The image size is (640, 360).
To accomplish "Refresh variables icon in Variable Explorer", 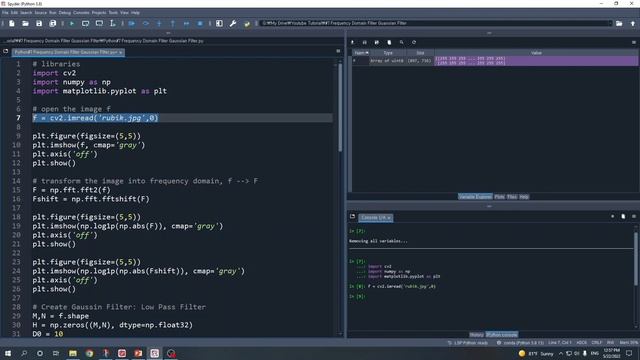I will coord(414,42).
